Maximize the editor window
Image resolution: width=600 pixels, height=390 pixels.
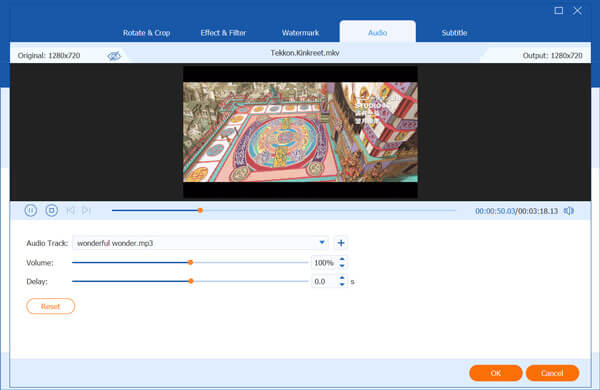tap(559, 11)
